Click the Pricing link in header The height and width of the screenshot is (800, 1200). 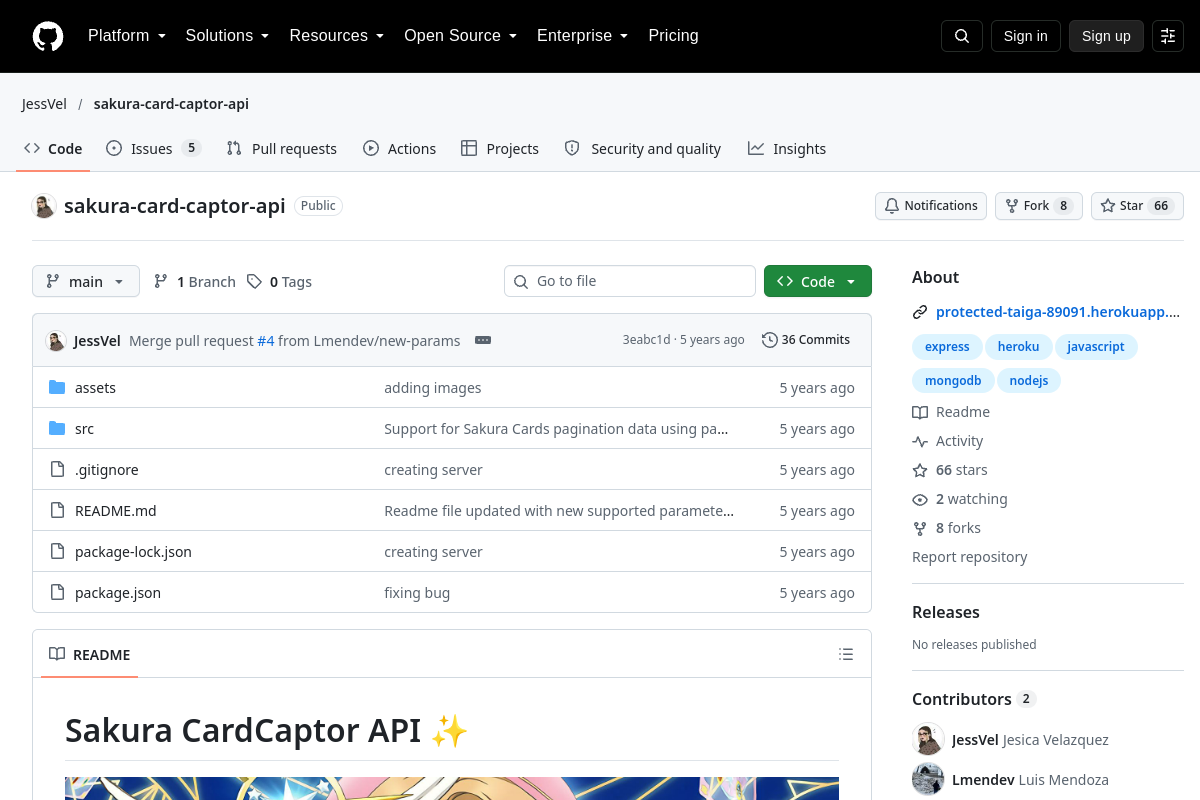674,36
